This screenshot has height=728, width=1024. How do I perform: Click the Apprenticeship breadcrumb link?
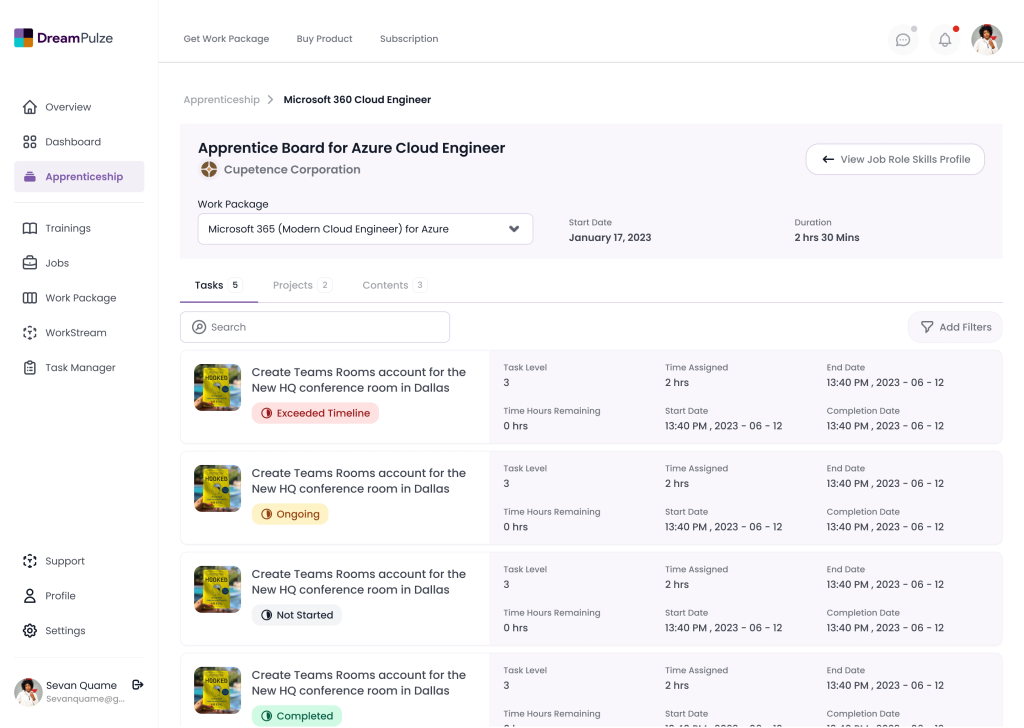click(221, 100)
